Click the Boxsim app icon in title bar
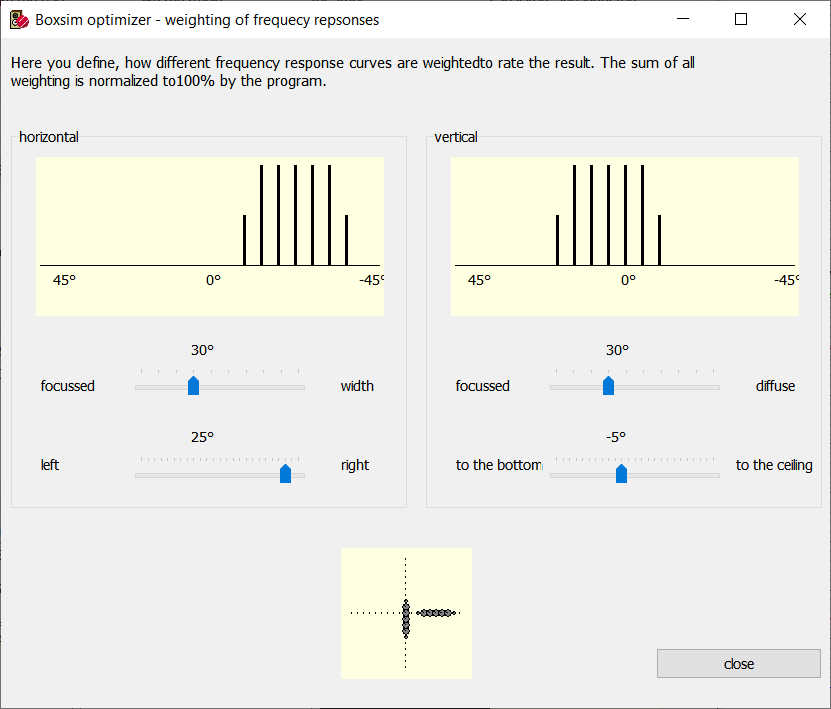The width and height of the screenshot is (831, 709). [18, 19]
